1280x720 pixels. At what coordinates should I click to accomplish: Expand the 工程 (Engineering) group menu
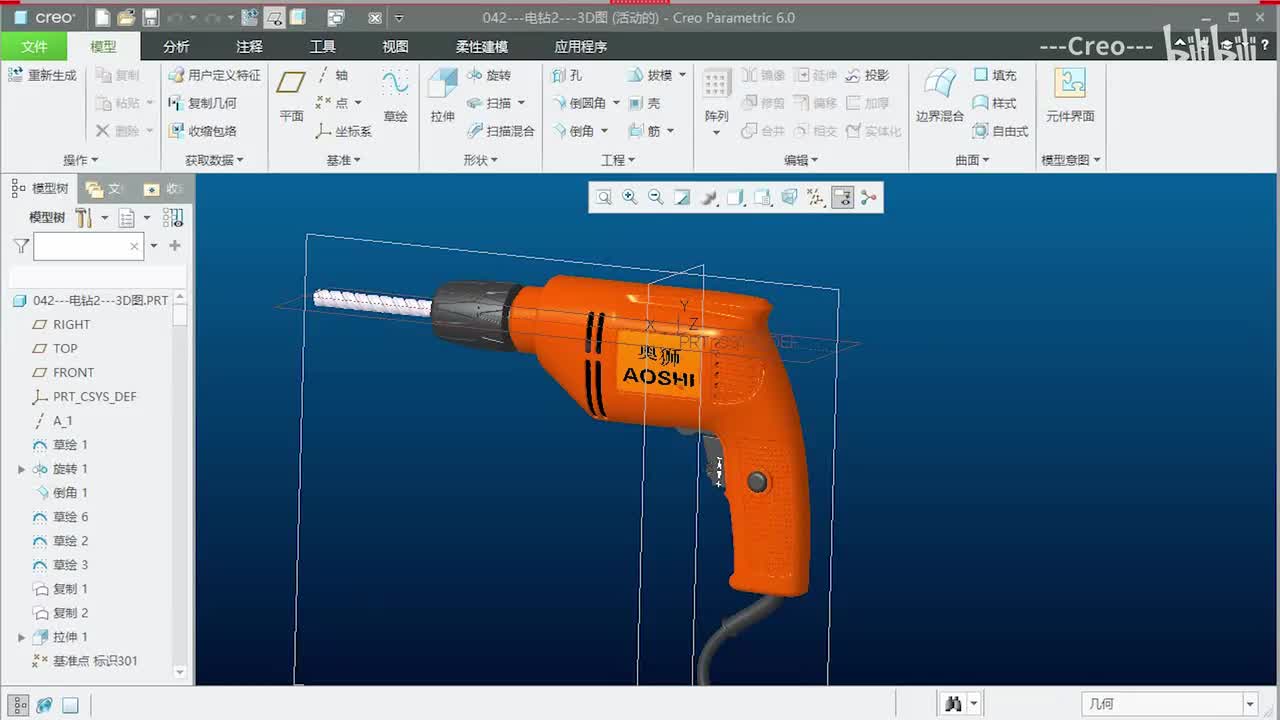618,160
